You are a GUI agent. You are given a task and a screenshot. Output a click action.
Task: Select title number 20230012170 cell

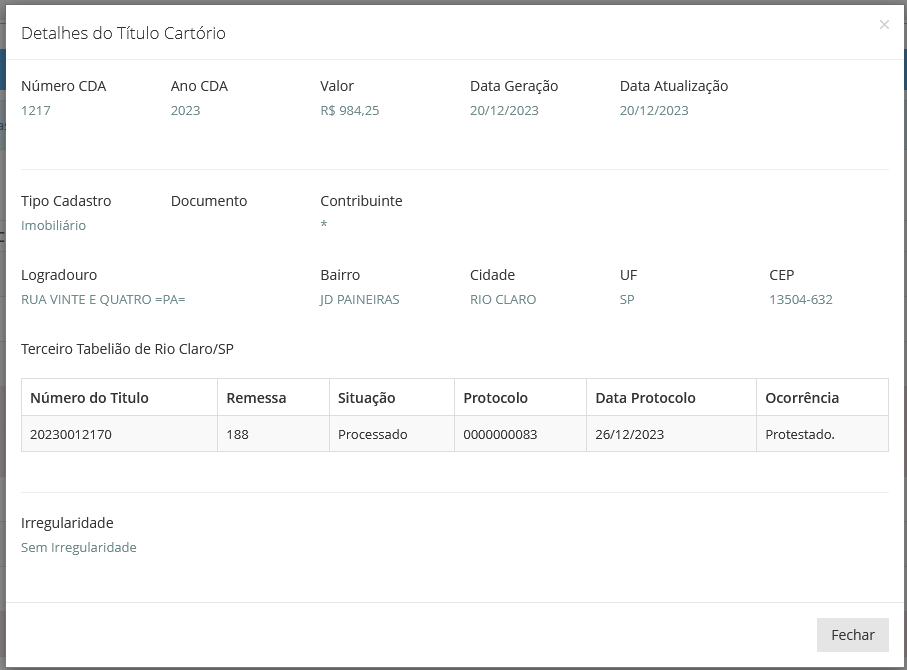pos(119,434)
